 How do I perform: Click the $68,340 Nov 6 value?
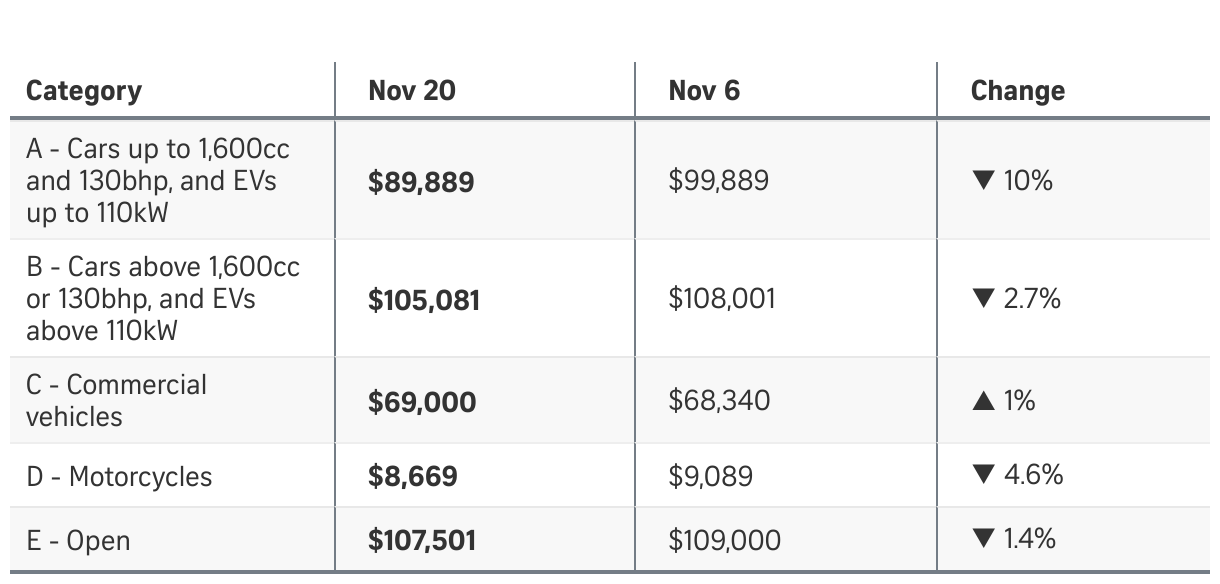click(719, 401)
